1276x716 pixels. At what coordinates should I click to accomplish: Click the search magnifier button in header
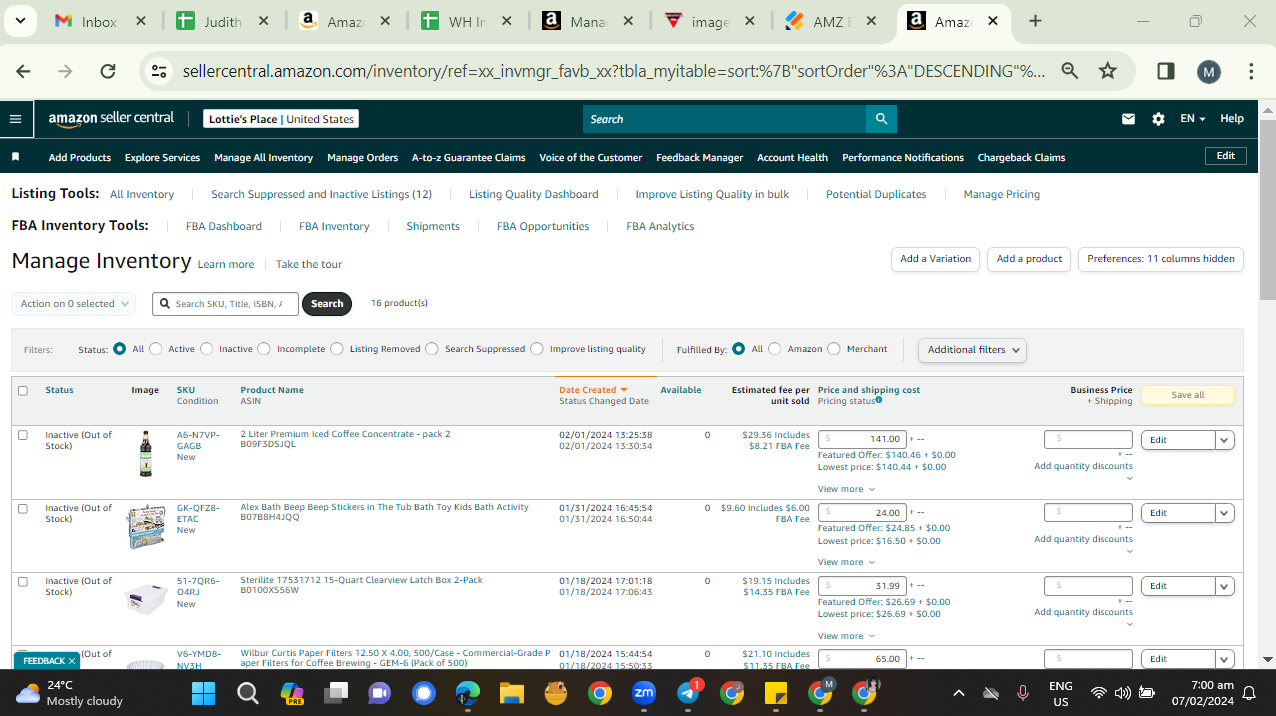click(x=881, y=119)
